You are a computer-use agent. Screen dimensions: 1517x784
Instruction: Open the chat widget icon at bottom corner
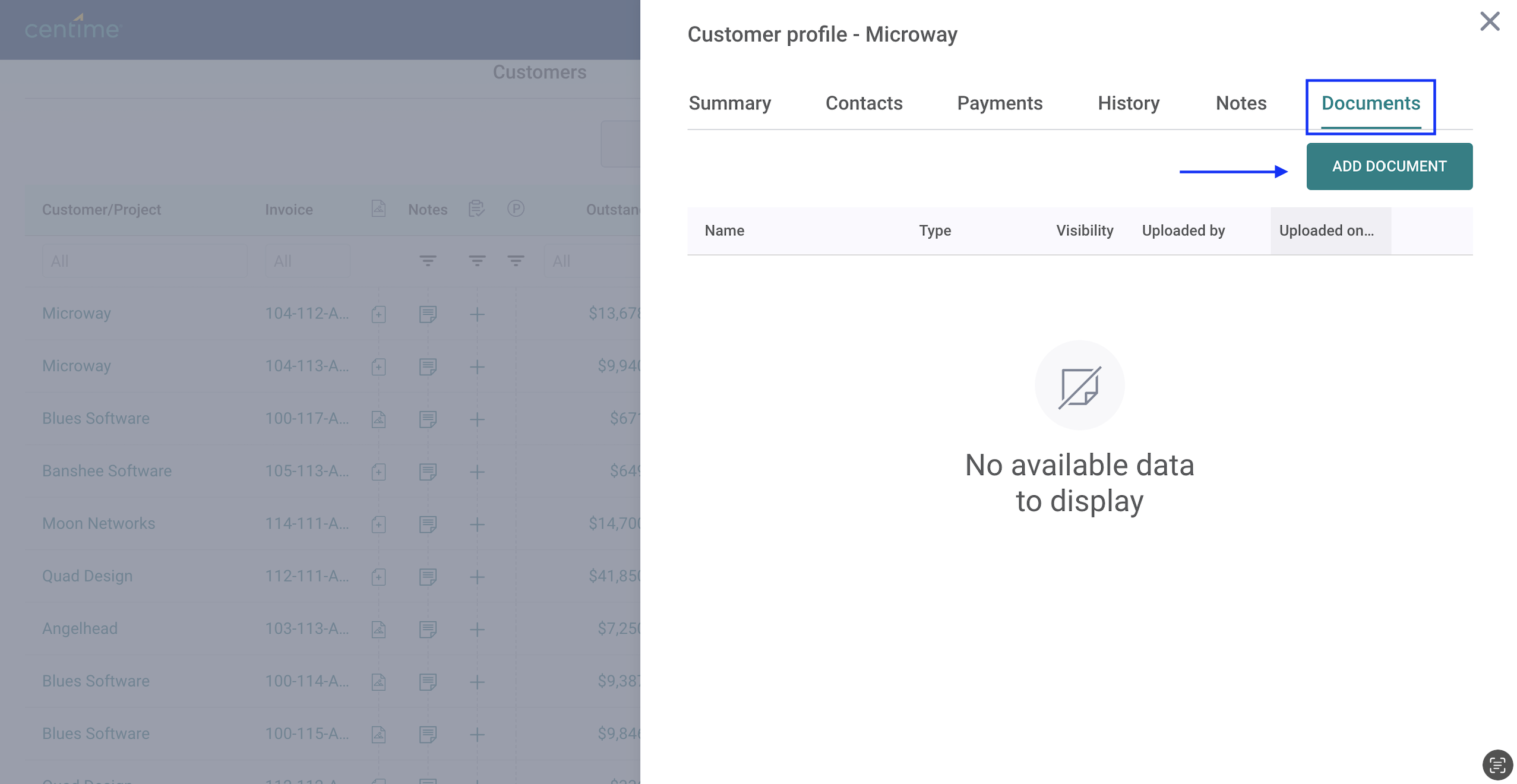pyautogui.click(x=1497, y=764)
